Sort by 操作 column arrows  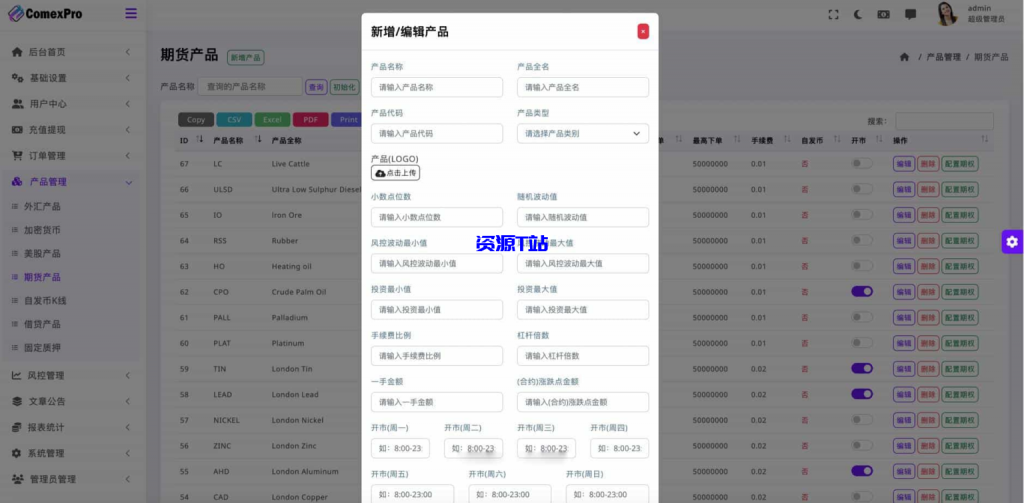(984, 140)
